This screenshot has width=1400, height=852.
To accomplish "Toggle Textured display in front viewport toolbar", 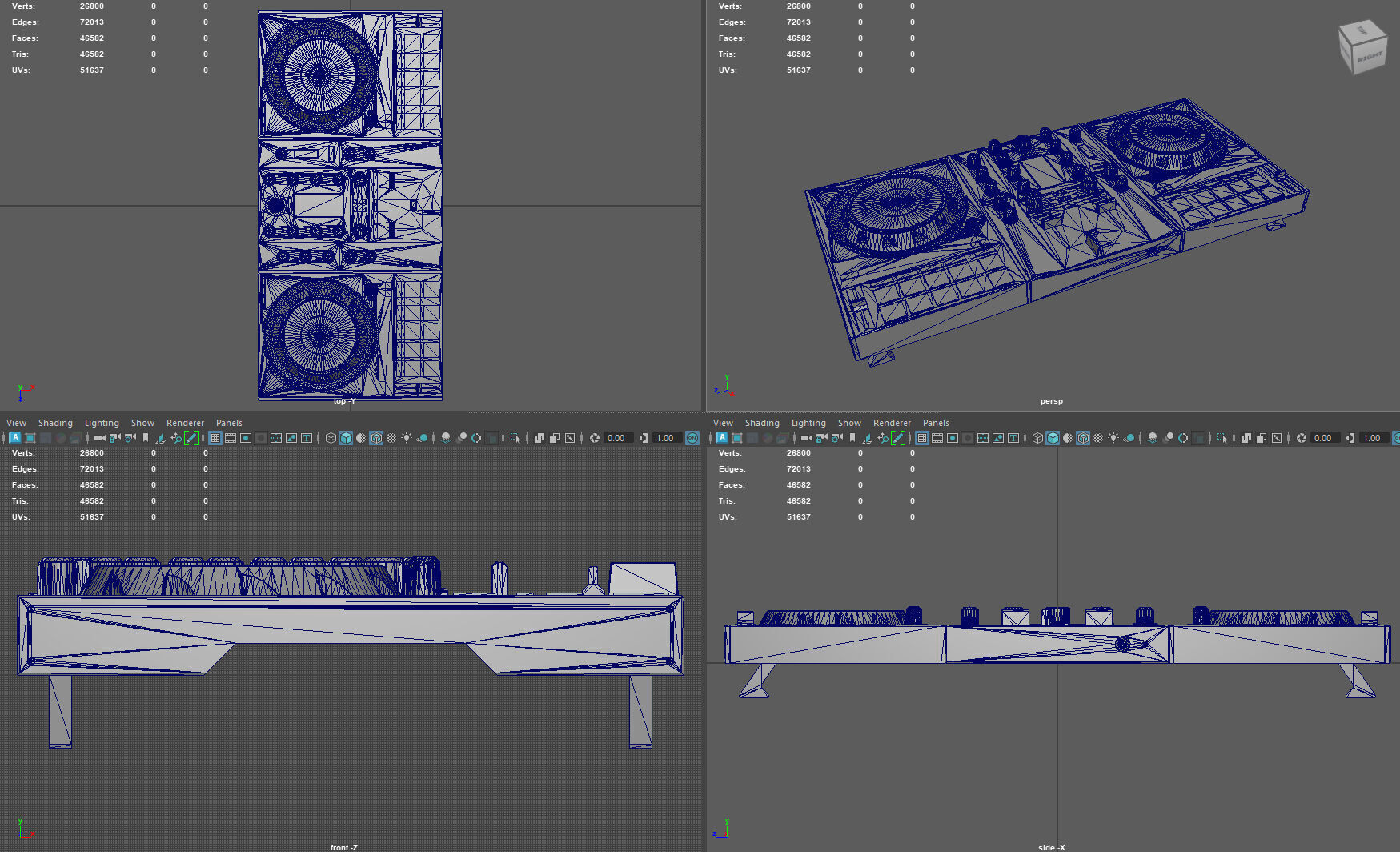I will [x=391, y=438].
